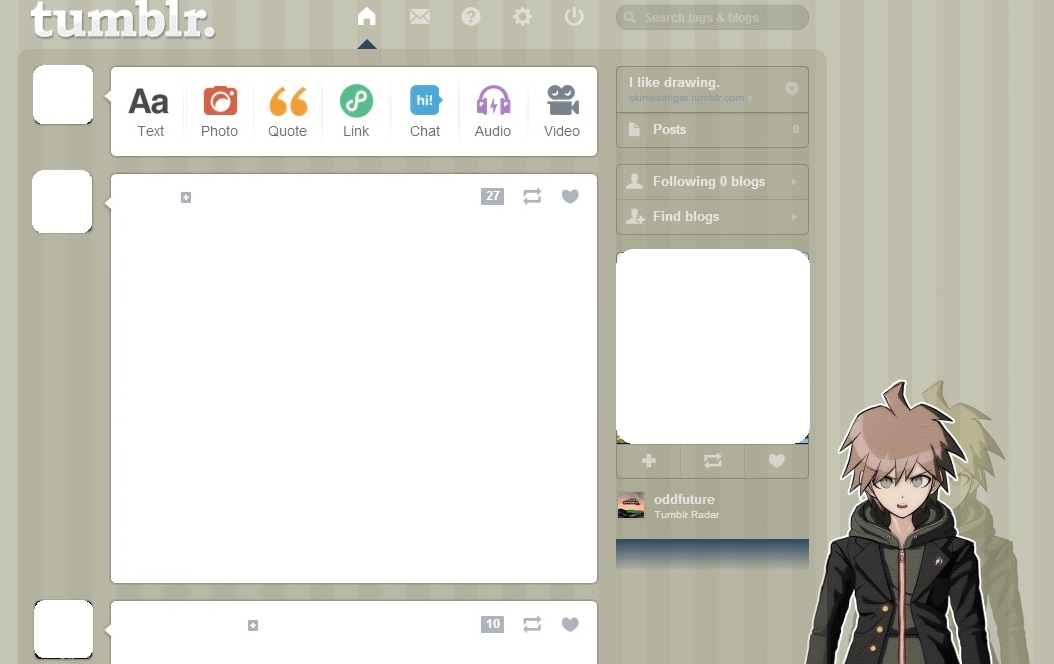Image resolution: width=1054 pixels, height=664 pixels.
Task: Like the post with 10 notes
Action: tap(570, 624)
